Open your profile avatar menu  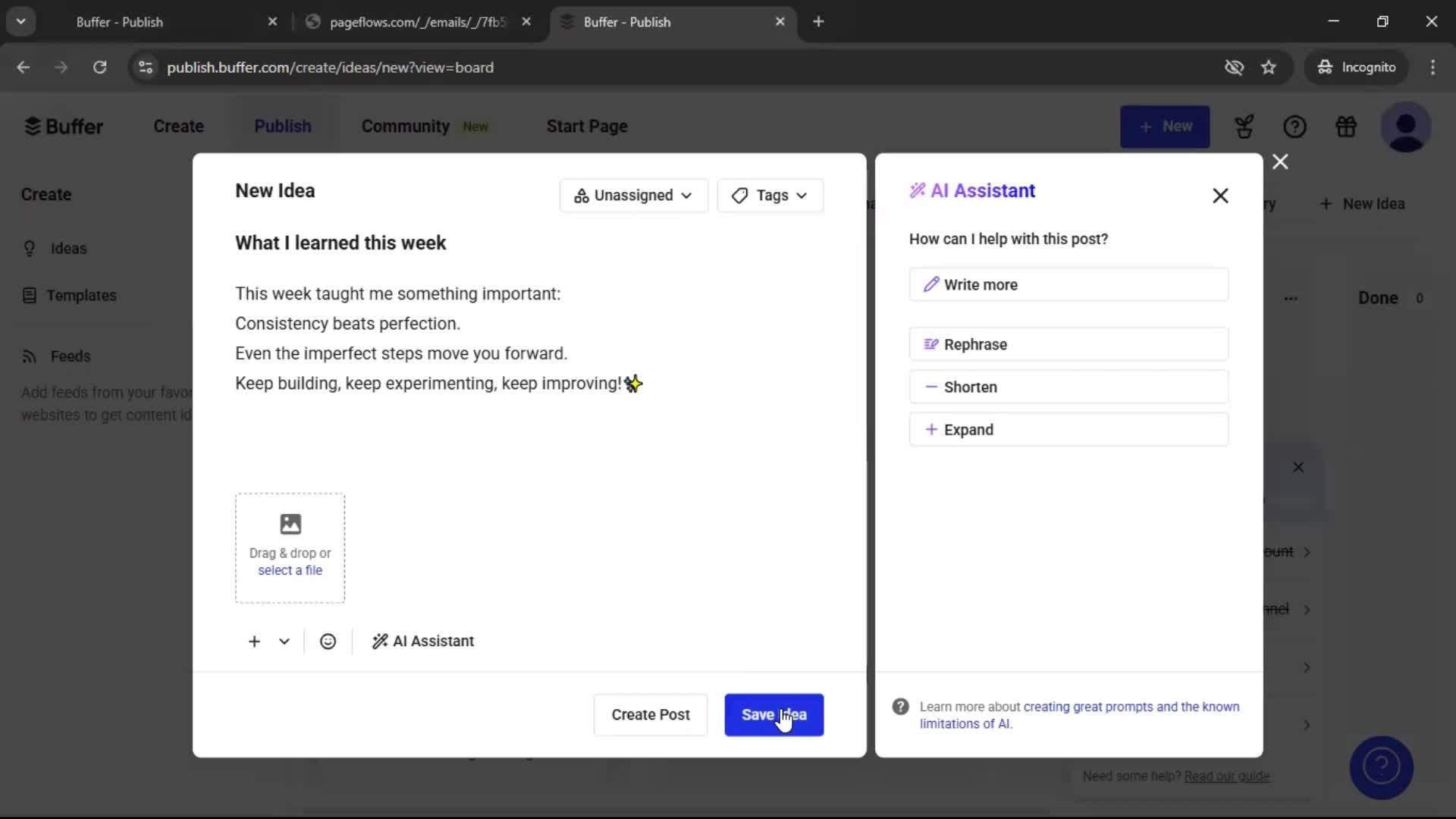(1407, 127)
